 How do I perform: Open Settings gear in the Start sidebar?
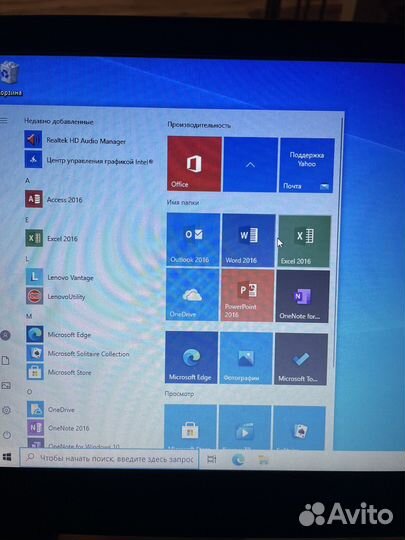click(x=6, y=410)
